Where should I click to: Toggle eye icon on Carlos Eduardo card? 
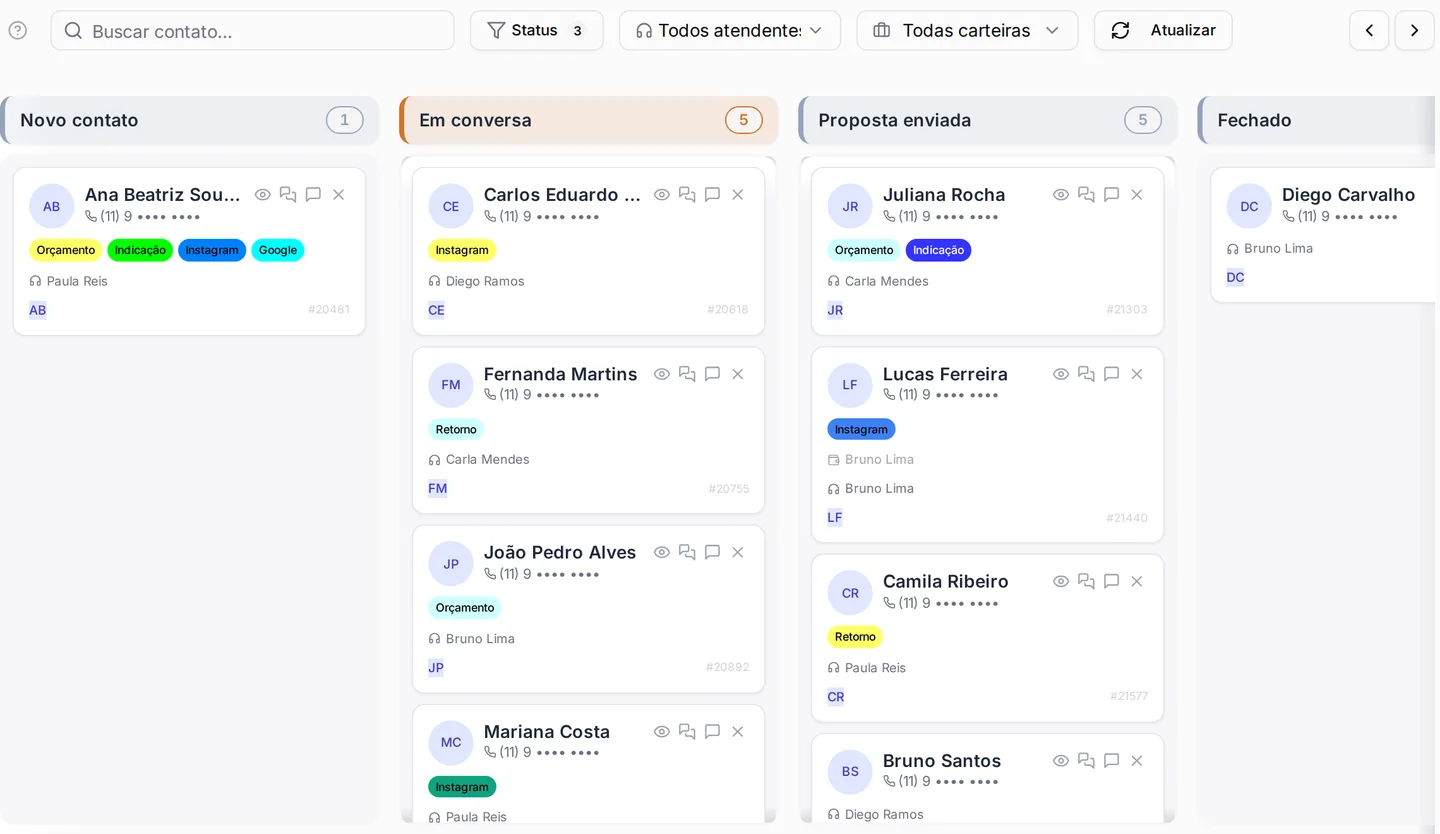click(662, 195)
